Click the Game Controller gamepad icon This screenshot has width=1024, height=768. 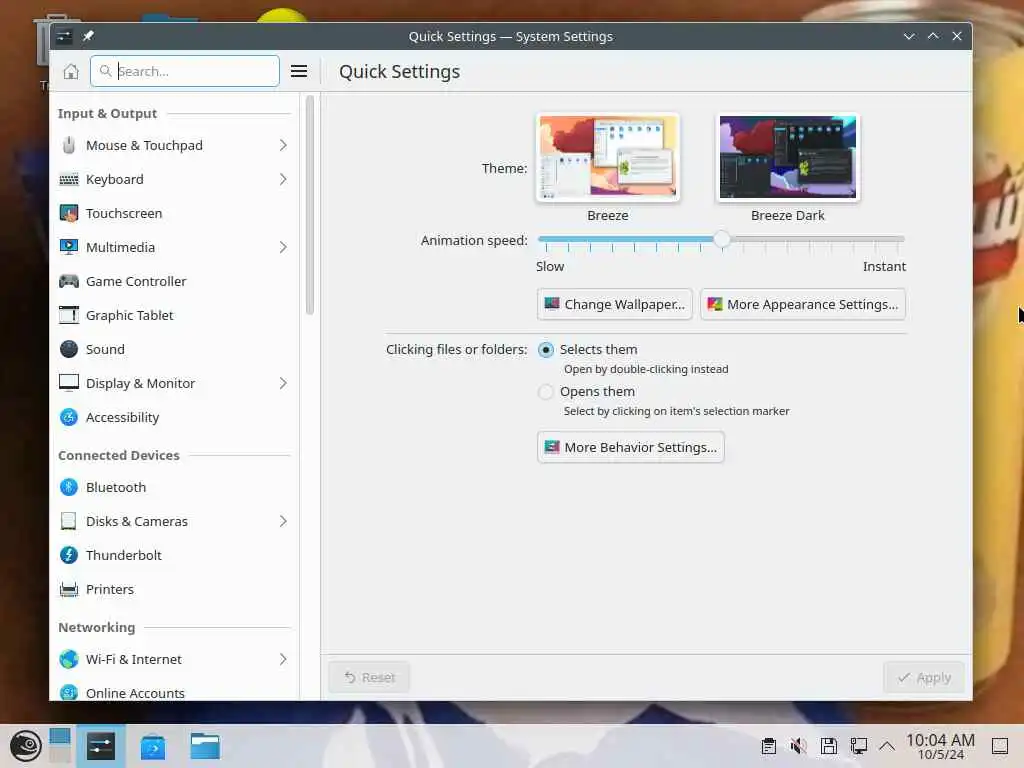click(x=69, y=281)
